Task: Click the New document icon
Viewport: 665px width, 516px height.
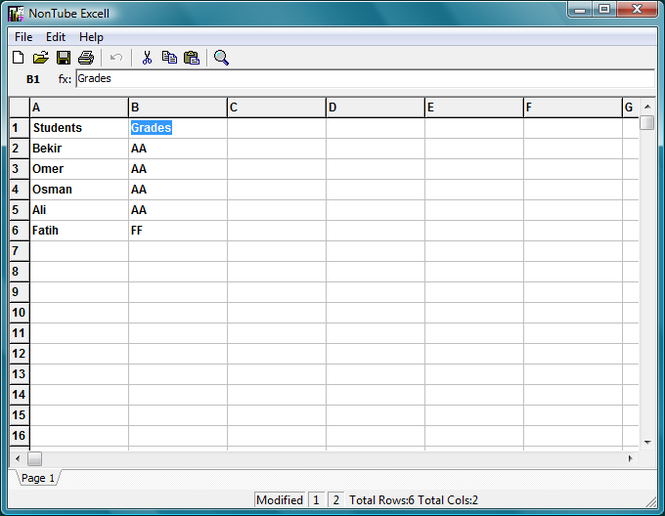Action: click(18, 58)
